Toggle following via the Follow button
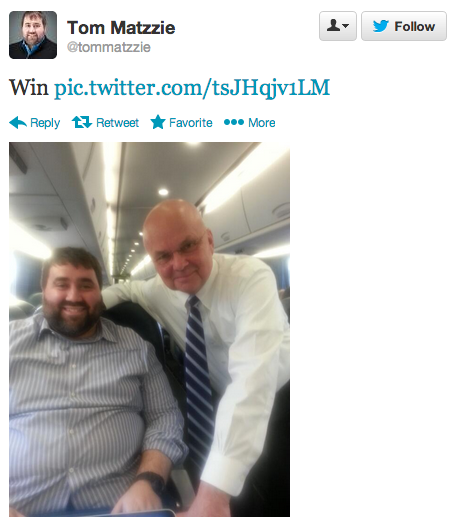 tap(404, 26)
